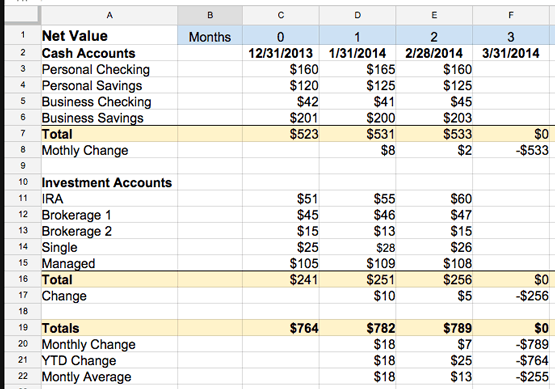This screenshot has width=555, height=389.
Task: Click the bold $764 Totals cell
Action: click(281, 328)
